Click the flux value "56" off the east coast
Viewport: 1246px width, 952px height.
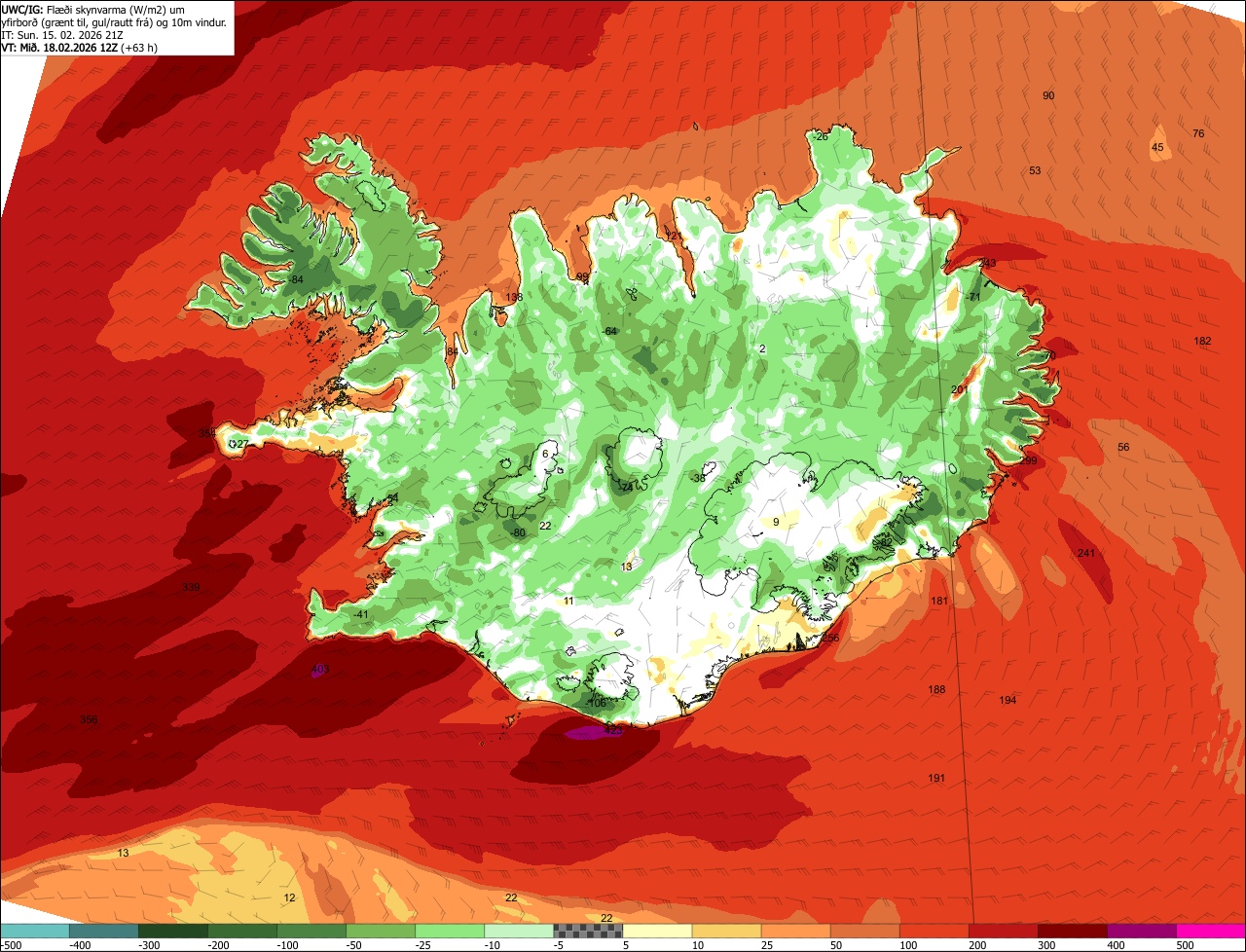[x=1123, y=447]
